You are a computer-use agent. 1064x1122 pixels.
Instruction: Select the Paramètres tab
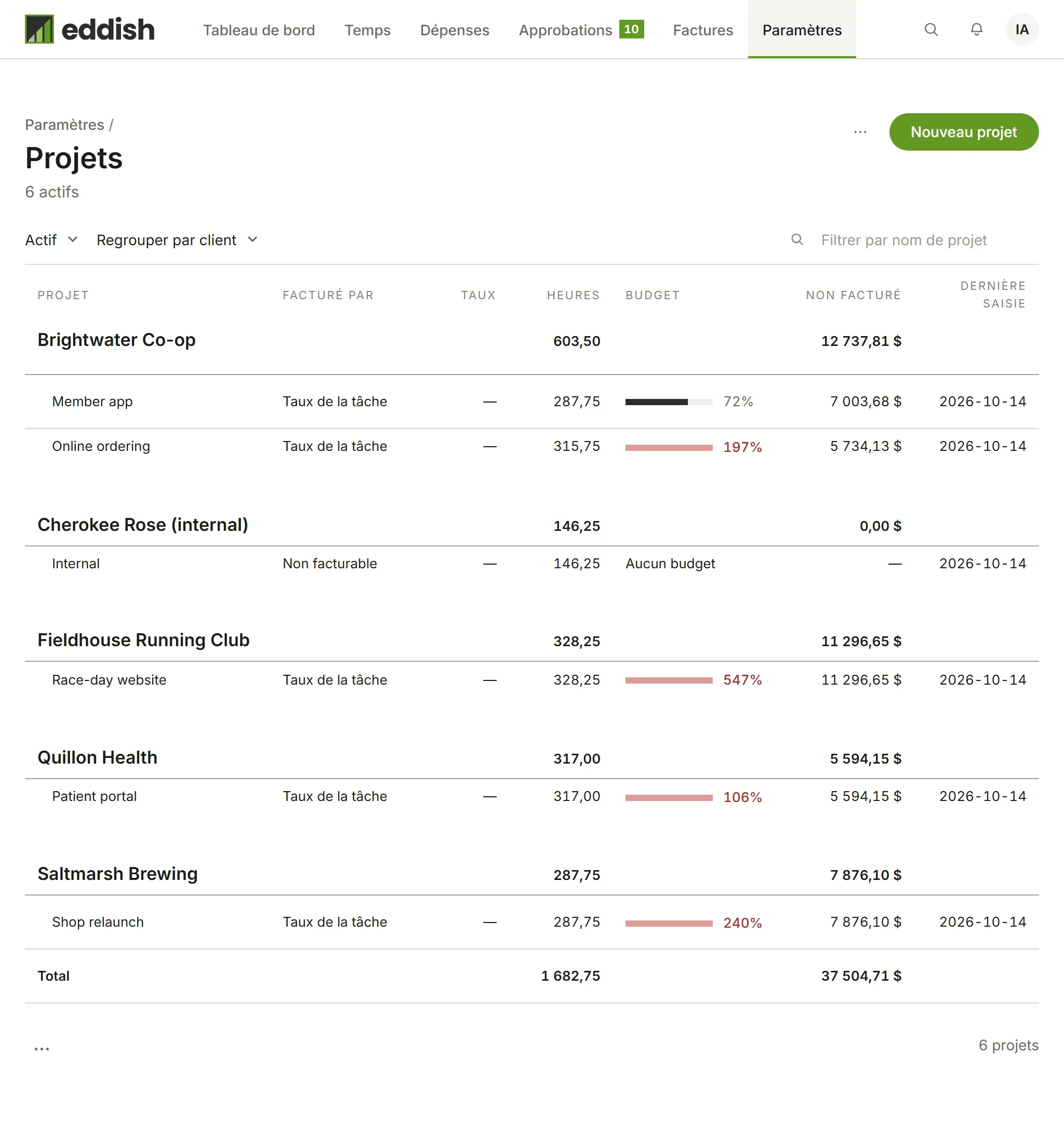802,30
